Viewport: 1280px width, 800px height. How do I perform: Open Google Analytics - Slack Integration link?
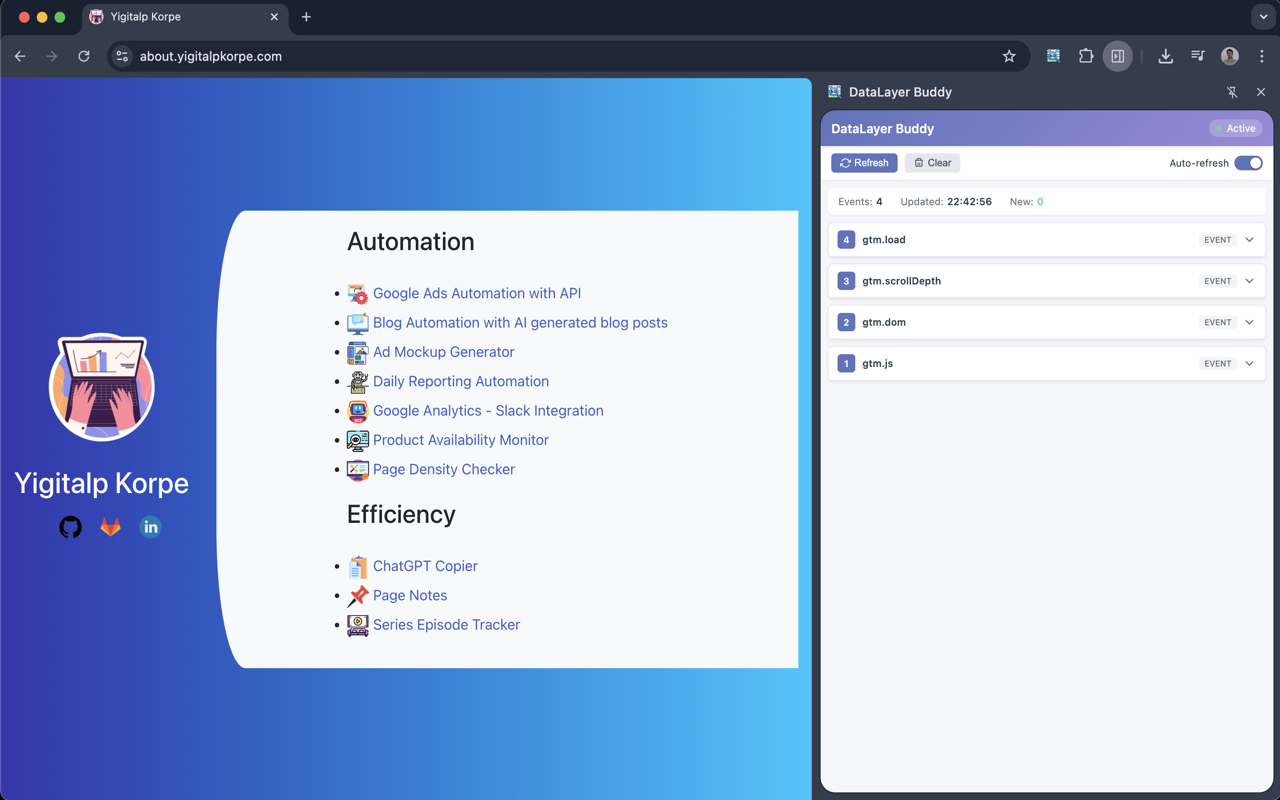pyautogui.click(x=488, y=411)
